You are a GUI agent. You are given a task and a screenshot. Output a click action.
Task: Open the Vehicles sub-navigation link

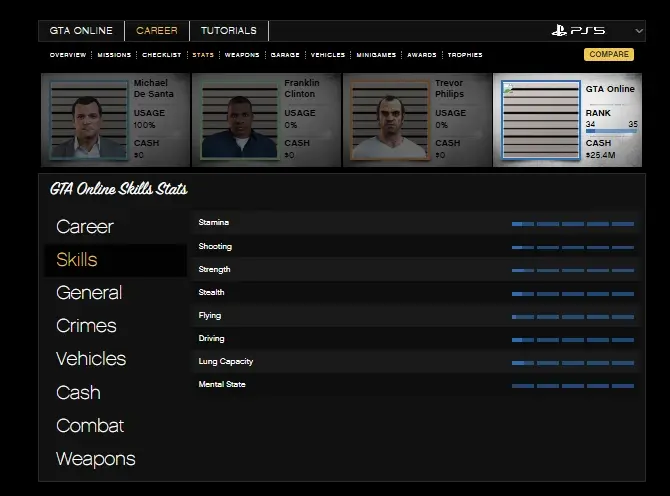[328, 55]
